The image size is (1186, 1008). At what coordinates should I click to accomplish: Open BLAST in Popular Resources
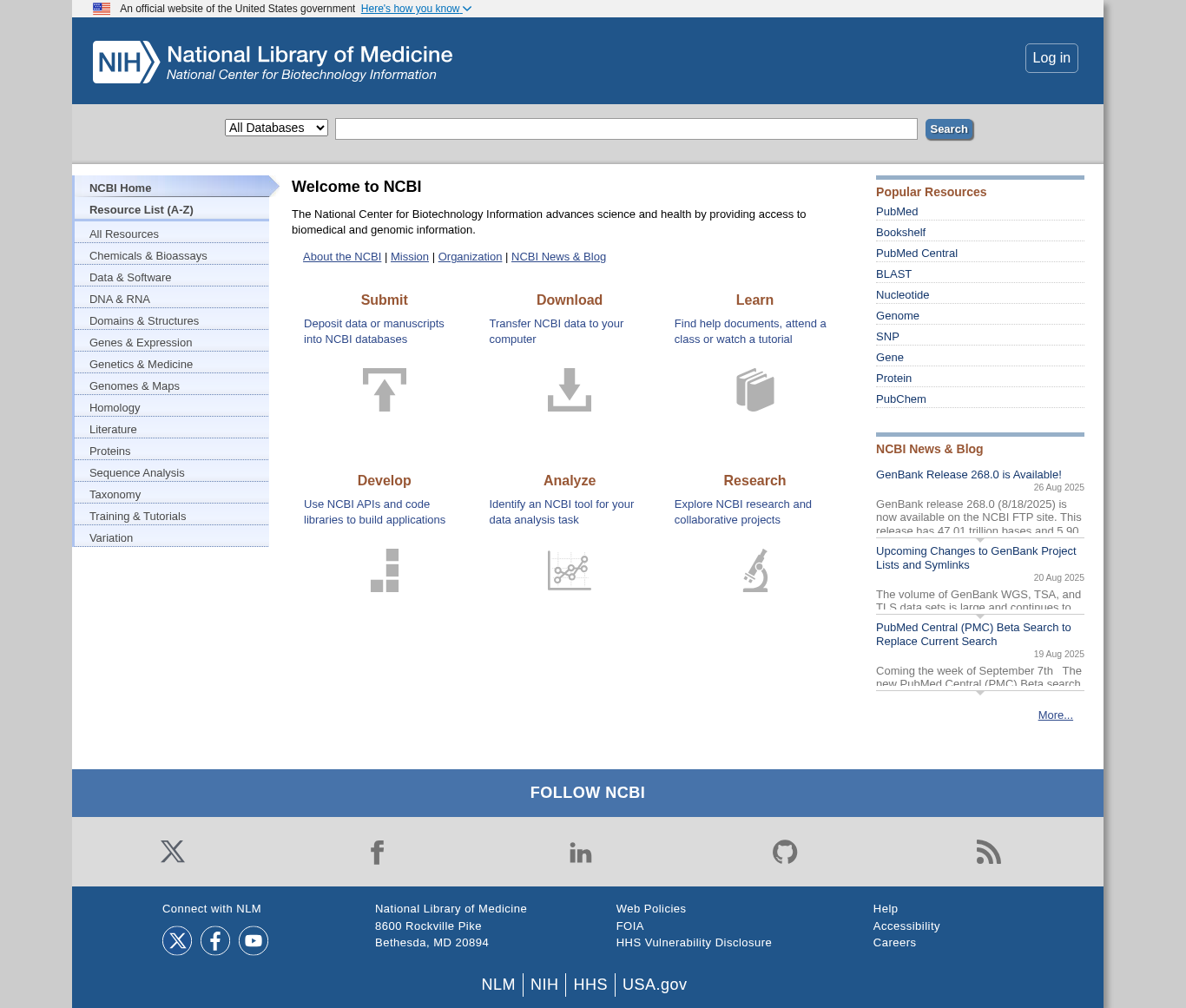[x=893, y=274]
